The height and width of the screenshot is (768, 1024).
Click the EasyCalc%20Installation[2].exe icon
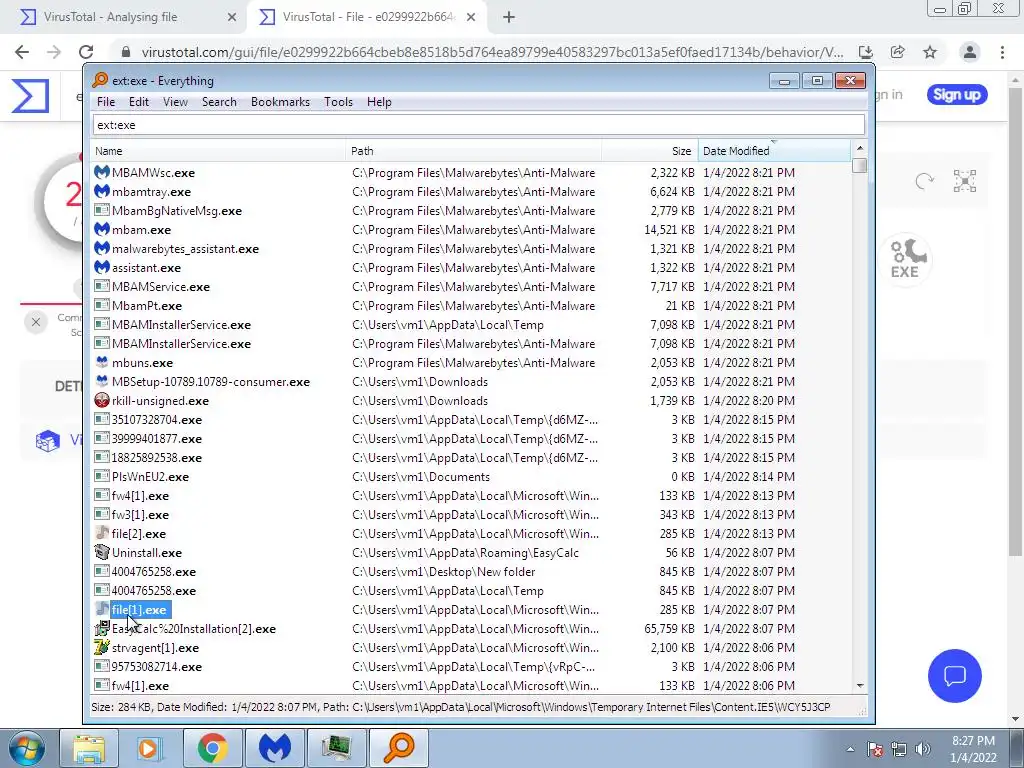click(102, 628)
